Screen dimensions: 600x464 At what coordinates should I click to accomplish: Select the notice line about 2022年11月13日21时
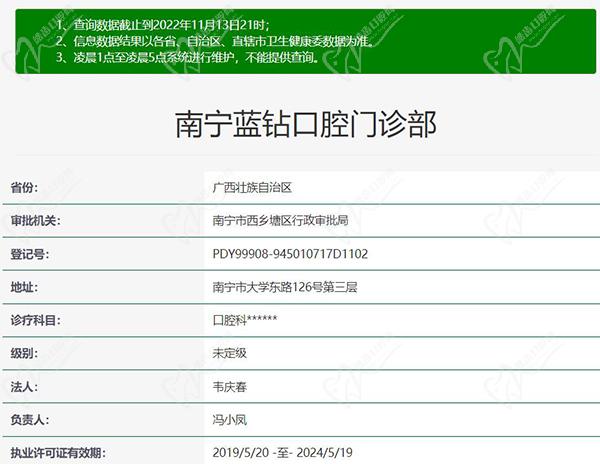coord(163,25)
